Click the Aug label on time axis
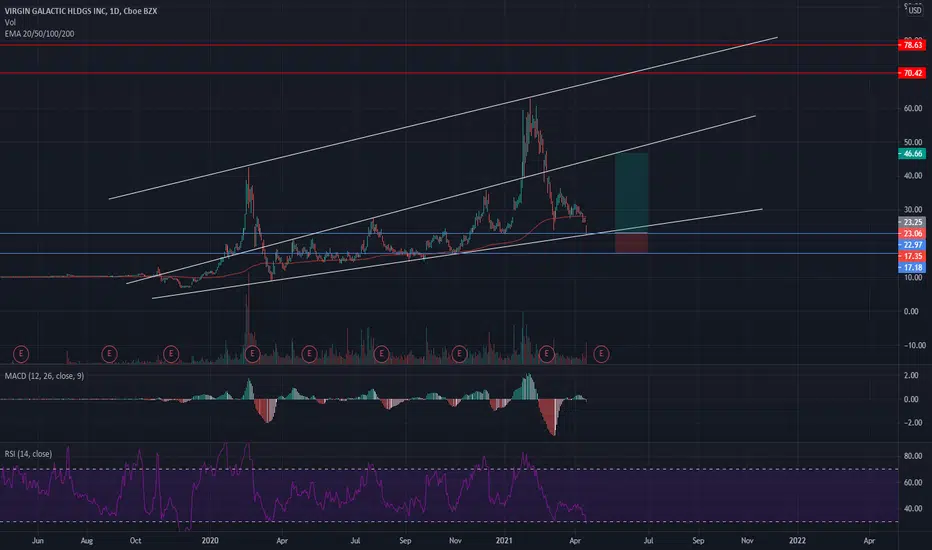Image resolution: width=932 pixels, height=550 pixels. pos(87,540)
